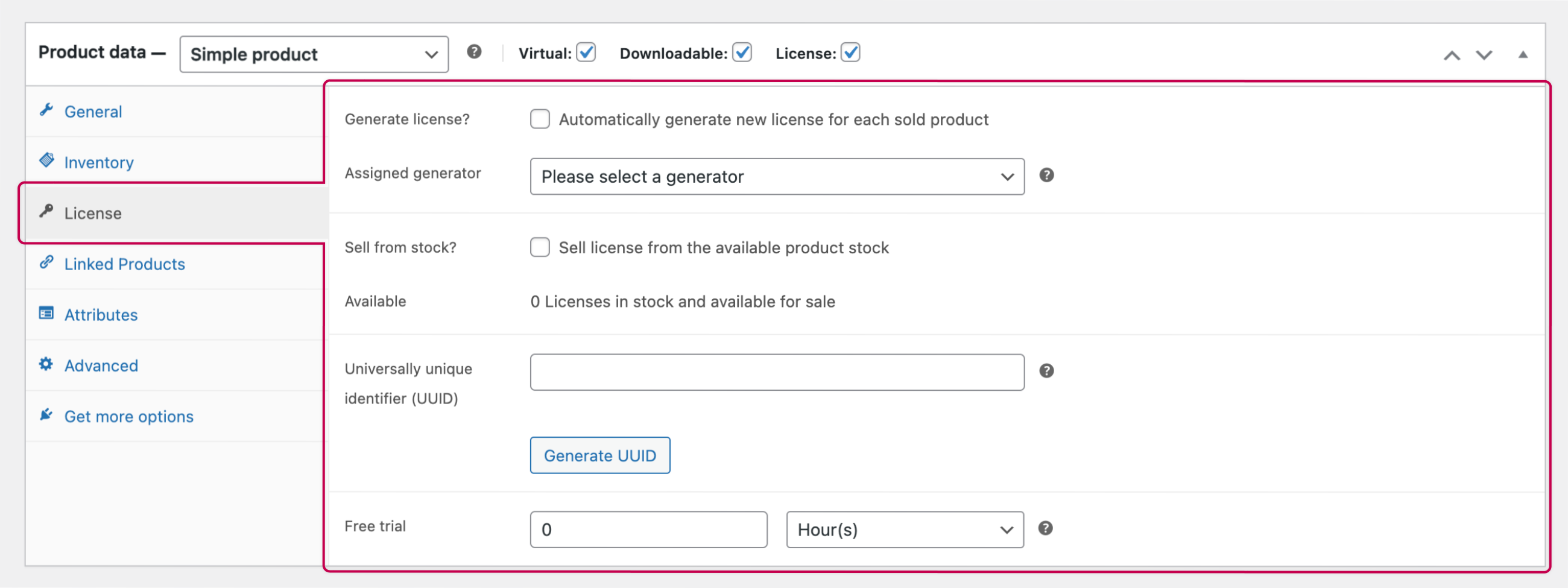Open the Simple product type dropdown
Image resolution: width=1568 pixels, height=588 pixels.
pyautogui.click(x=314, y=54)
